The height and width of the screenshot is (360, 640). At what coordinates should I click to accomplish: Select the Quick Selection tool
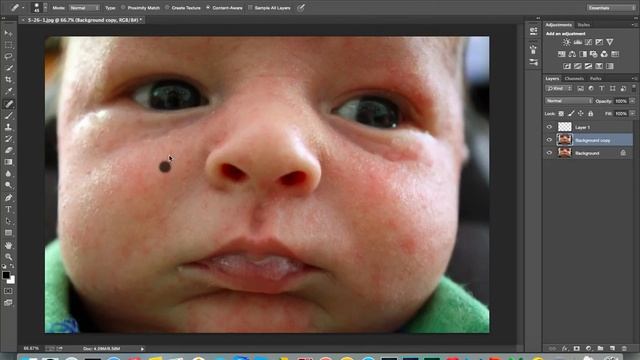point(8,68)
